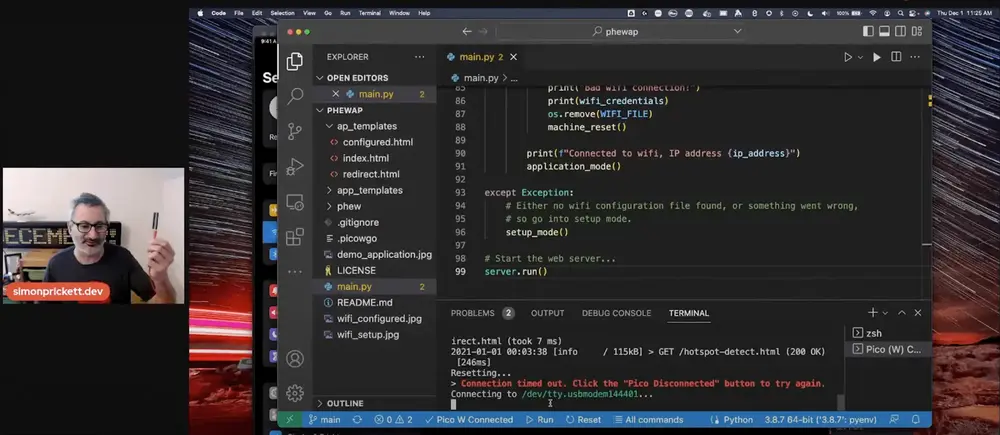Image resolution: width=1000 pixels, height=435 pixels.
Task: Click Run in the status bar
Action: tap(540, 420)
